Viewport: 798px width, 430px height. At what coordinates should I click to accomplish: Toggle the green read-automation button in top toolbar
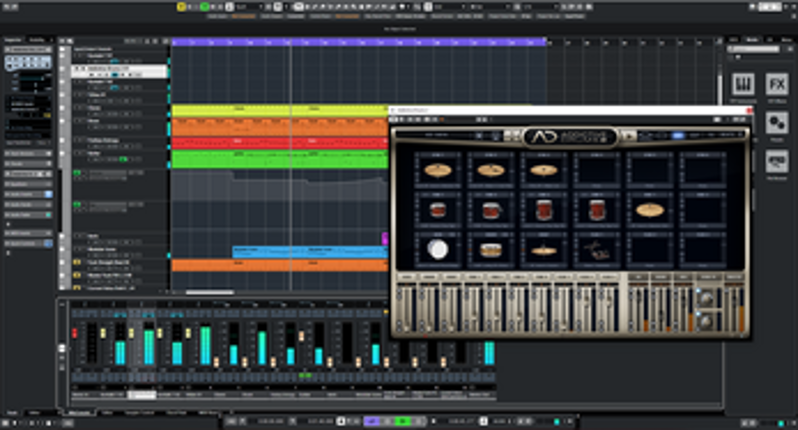[205, 7]
